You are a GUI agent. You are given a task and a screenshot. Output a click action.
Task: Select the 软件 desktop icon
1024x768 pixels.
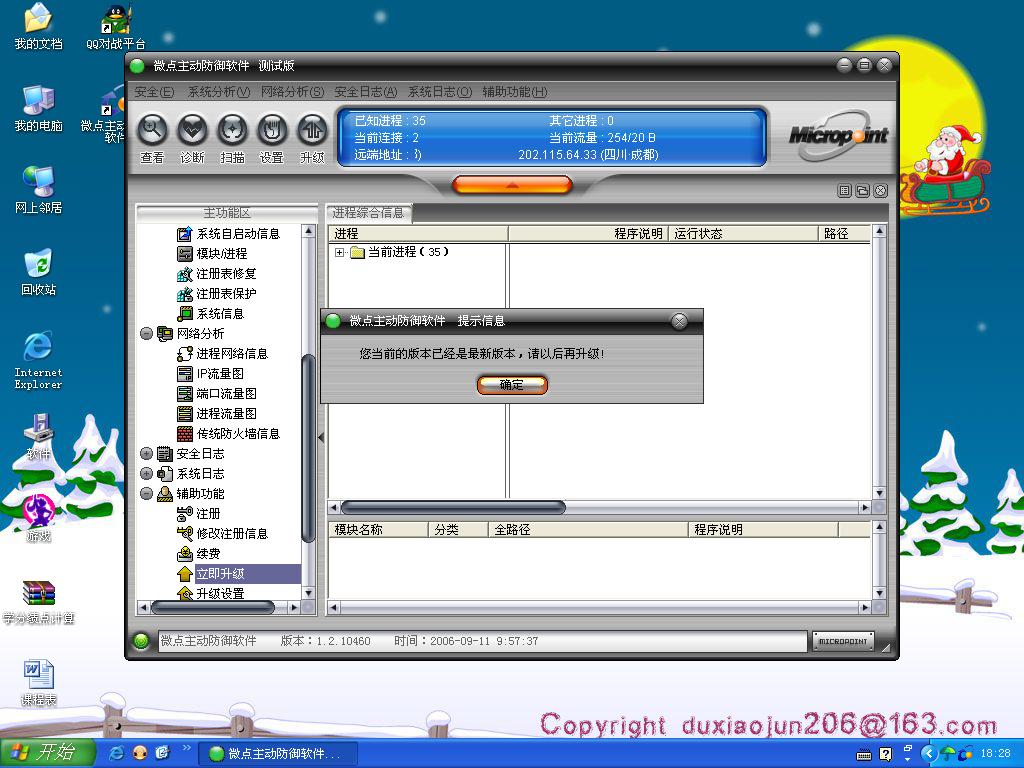(39, 436)
